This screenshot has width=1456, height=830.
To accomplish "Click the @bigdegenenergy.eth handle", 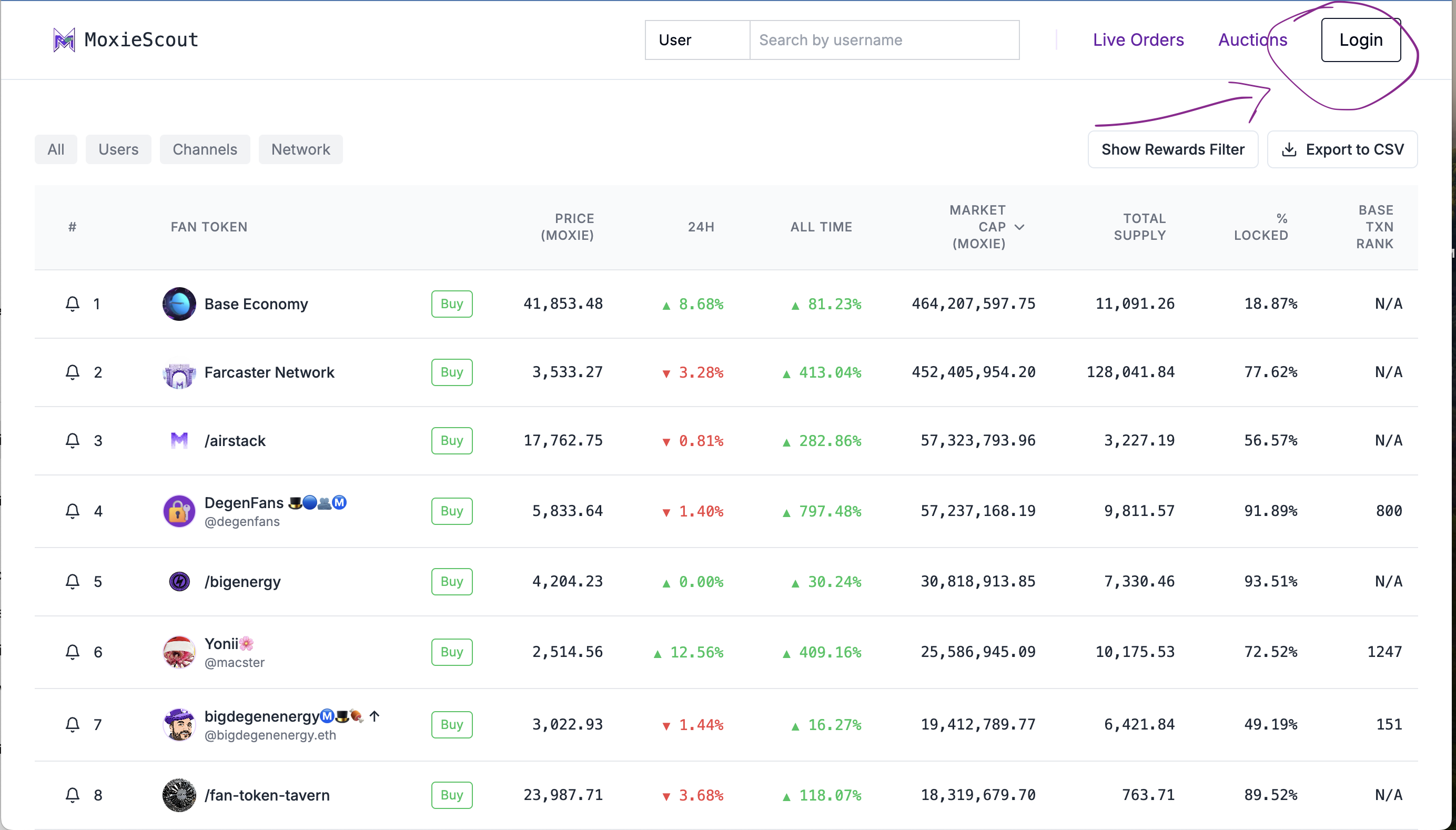I will click(270, 735).
